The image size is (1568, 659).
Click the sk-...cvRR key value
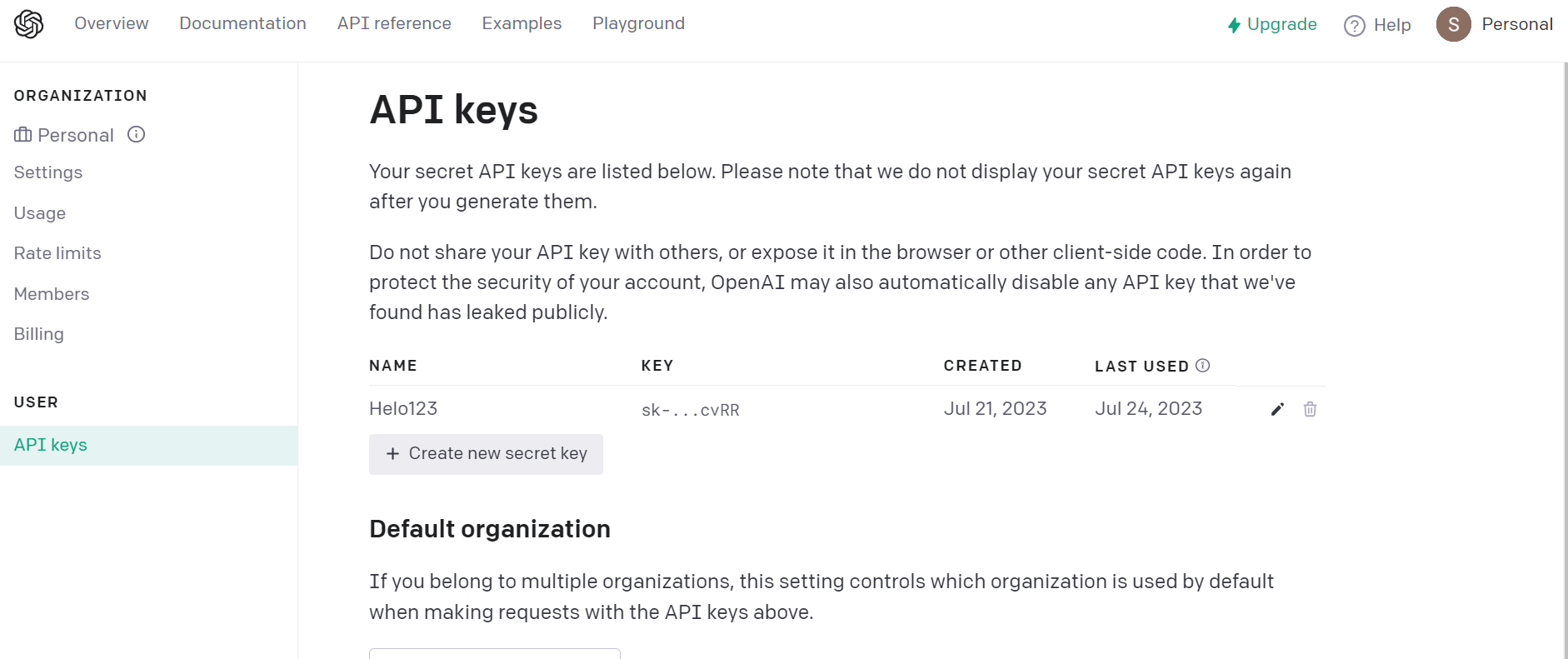point(691,410)
